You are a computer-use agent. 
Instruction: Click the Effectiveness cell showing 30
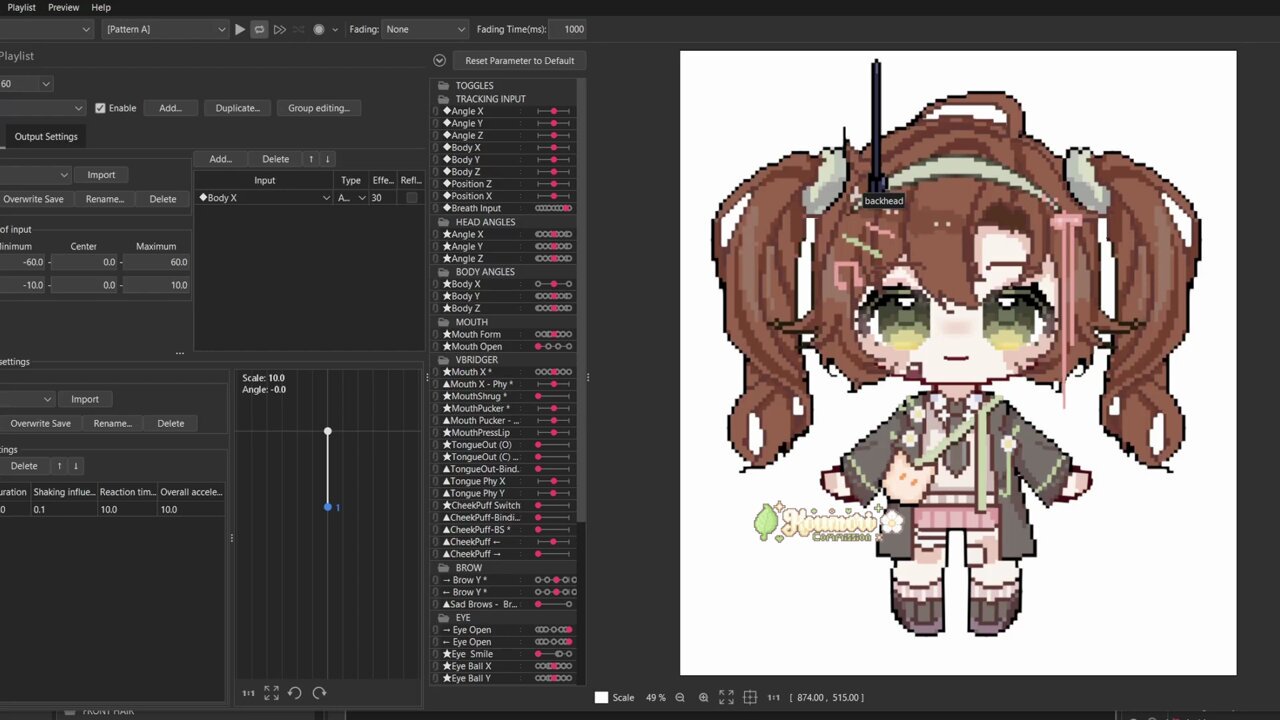pyautogui.click(x=383, y=198)
